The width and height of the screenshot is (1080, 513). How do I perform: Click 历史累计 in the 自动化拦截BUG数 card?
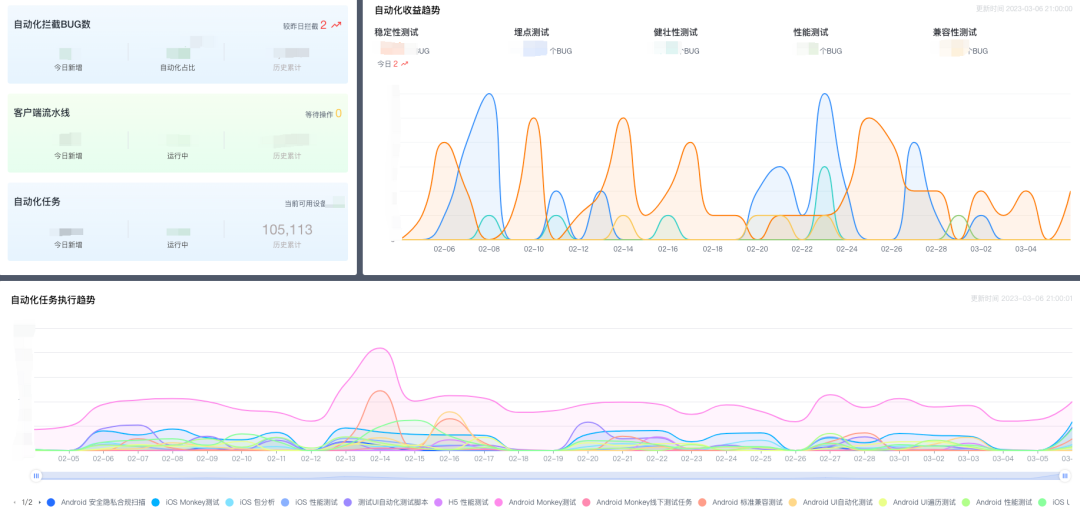point(287,67)
